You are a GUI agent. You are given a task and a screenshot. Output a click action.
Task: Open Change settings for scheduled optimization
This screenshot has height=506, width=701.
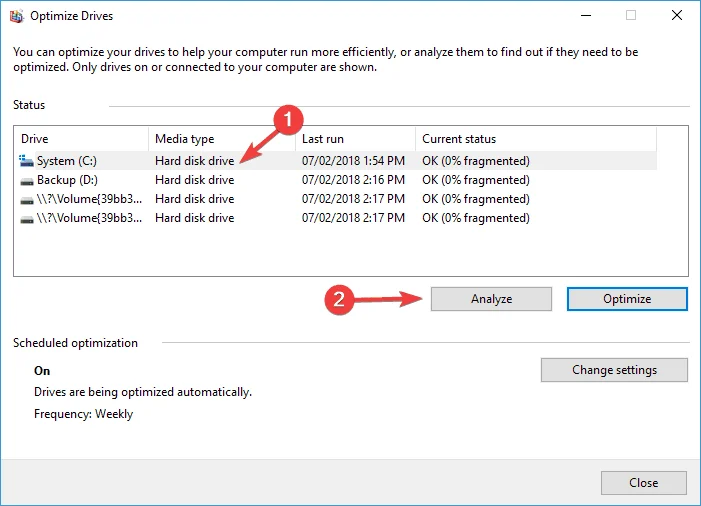pyautogui.click(x=614, y=370)
